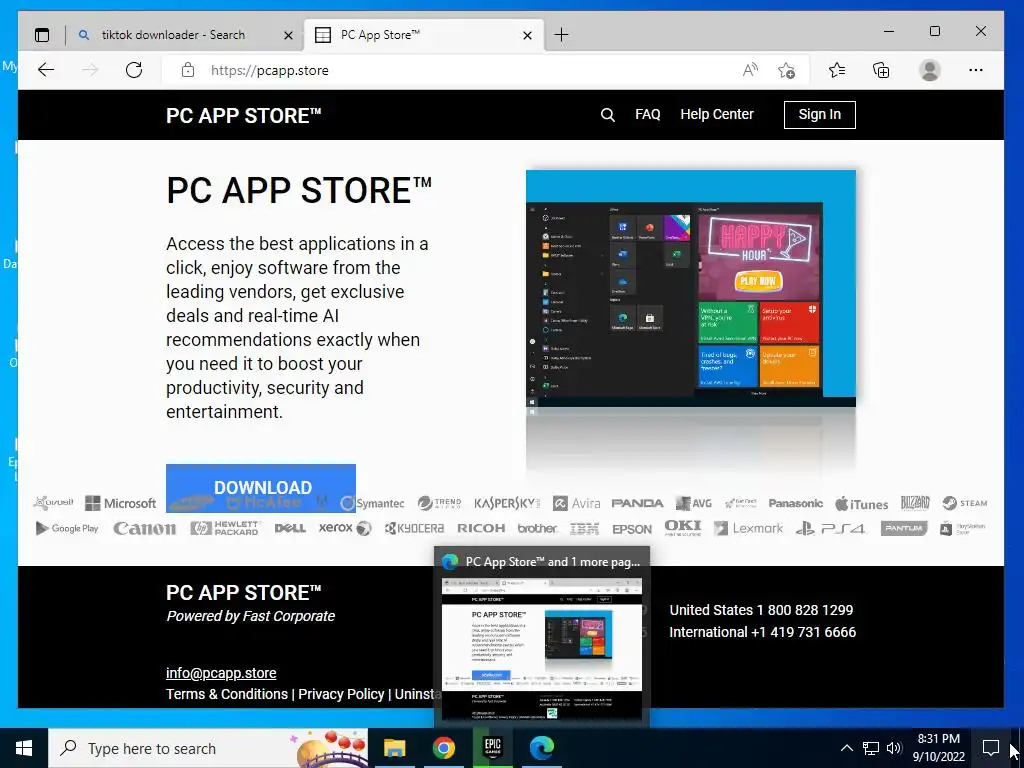This screenshot has width=1024, height=768.
Task: Click the Canon logo
Action: [144, 528]
